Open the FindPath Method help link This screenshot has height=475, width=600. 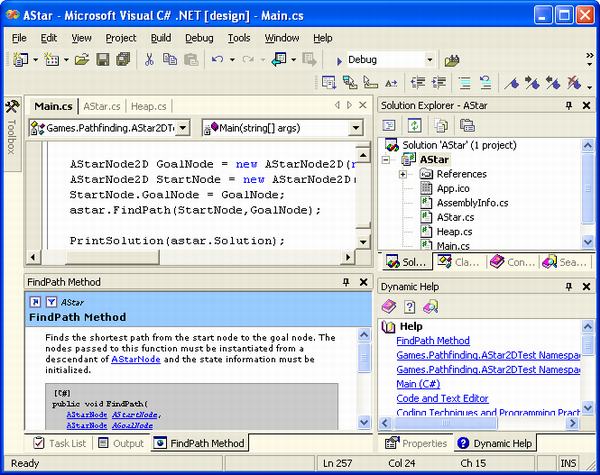click(x=433, y=341)
